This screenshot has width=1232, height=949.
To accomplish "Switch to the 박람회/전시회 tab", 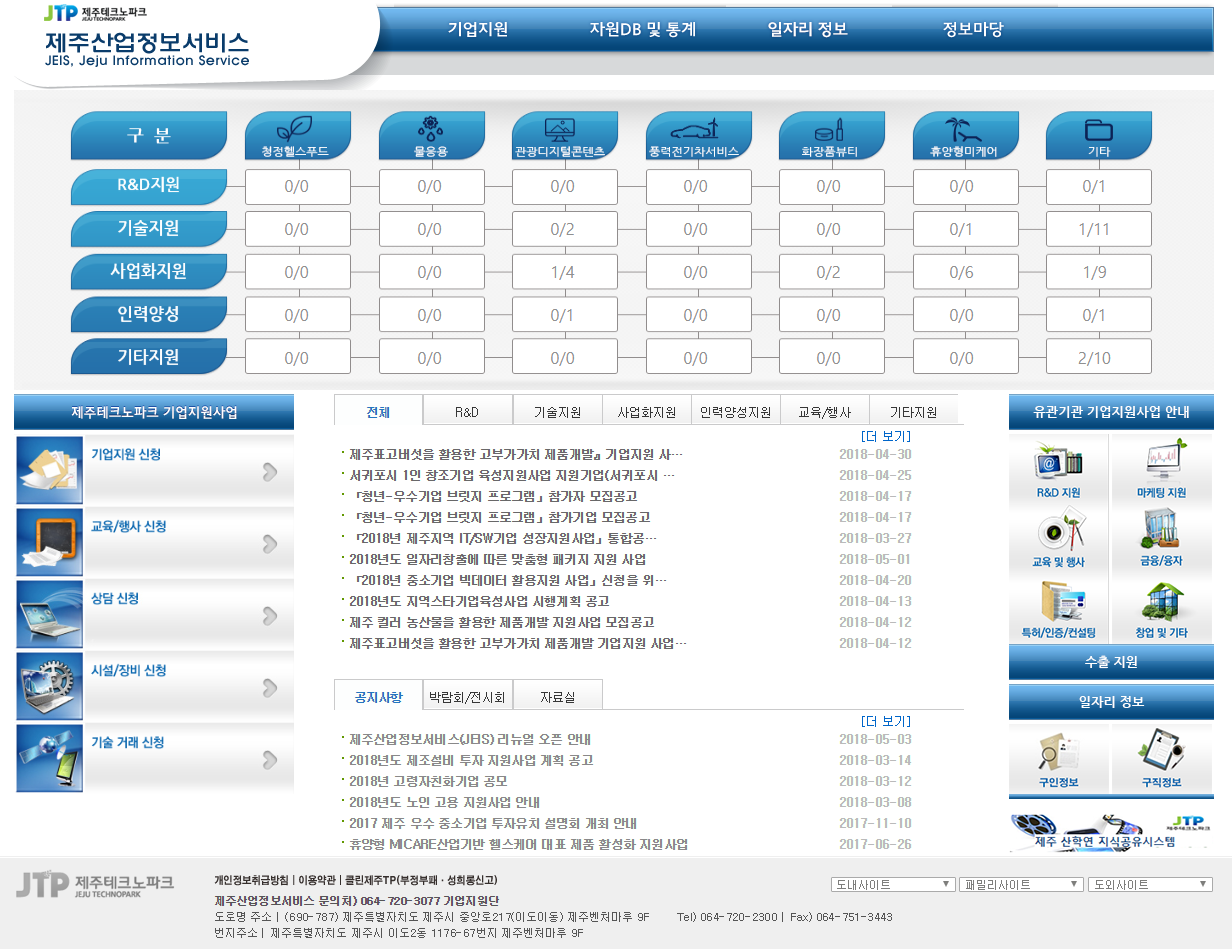I will (467, 697).
